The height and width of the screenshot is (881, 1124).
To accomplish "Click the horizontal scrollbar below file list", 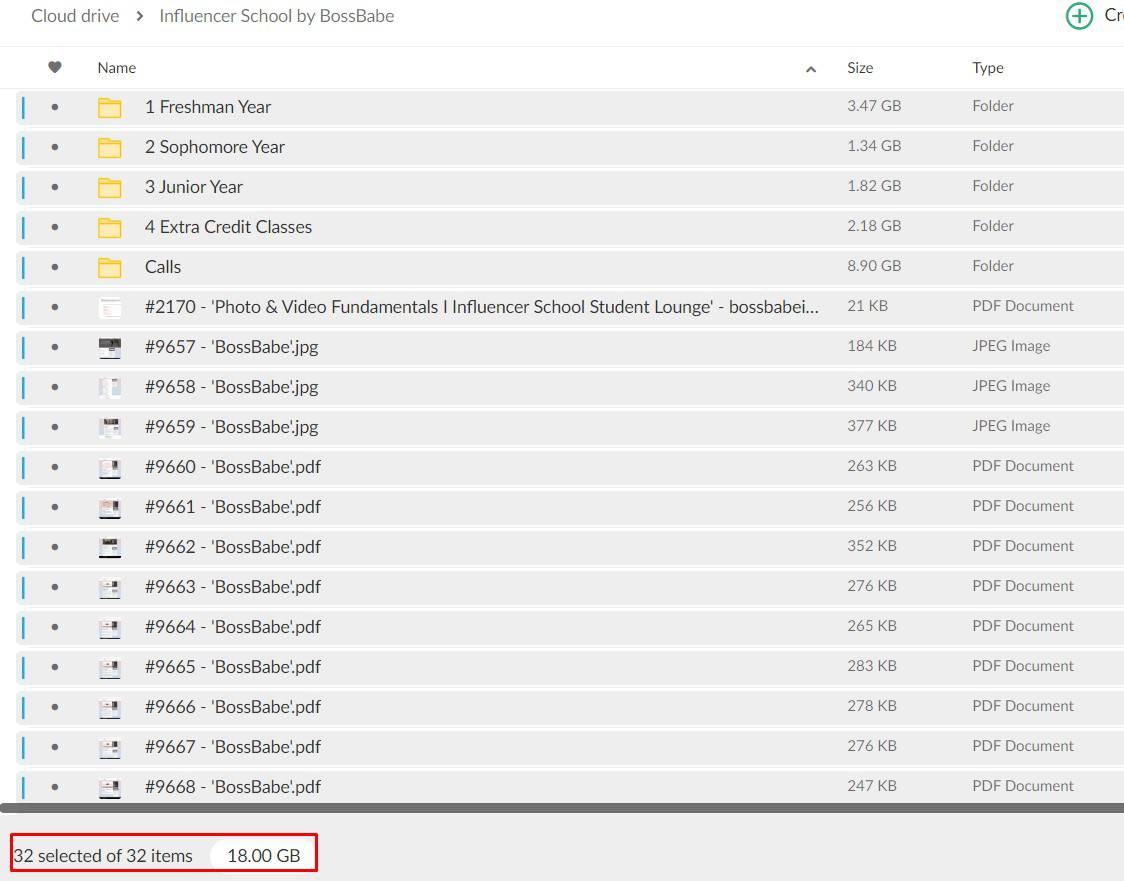I will tap(560, 807).
